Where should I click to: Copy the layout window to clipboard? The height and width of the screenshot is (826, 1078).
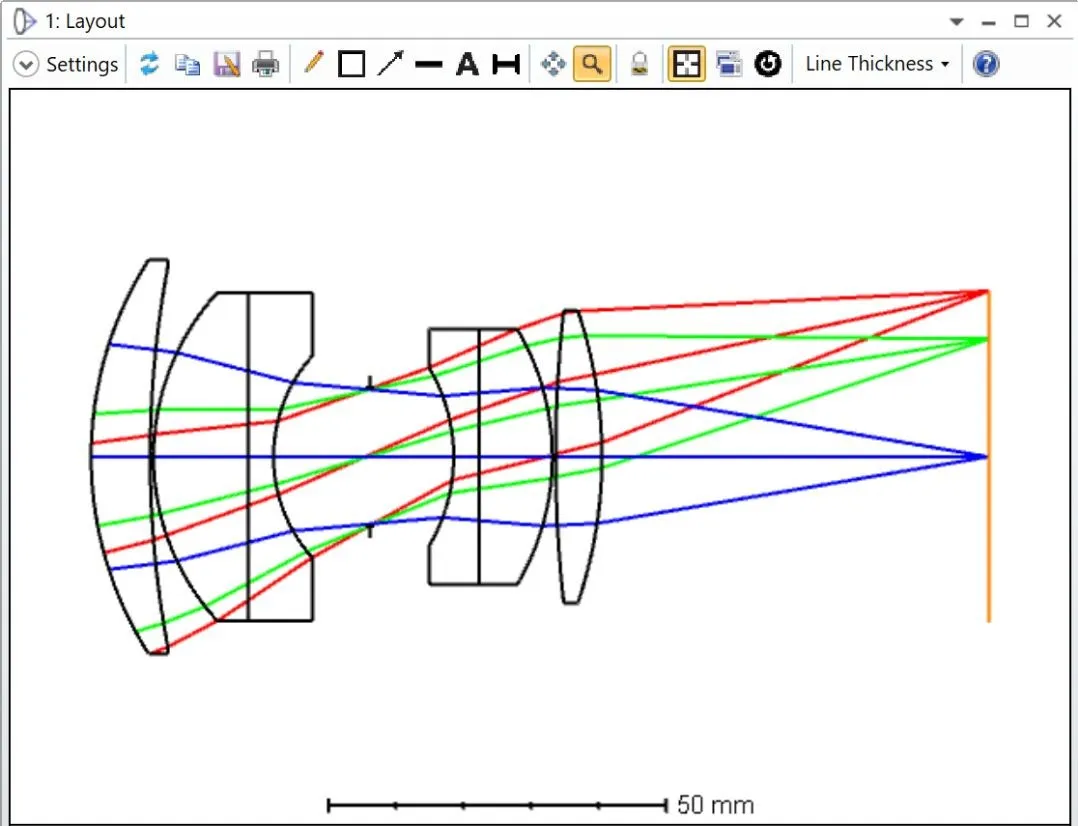[187, 65]
